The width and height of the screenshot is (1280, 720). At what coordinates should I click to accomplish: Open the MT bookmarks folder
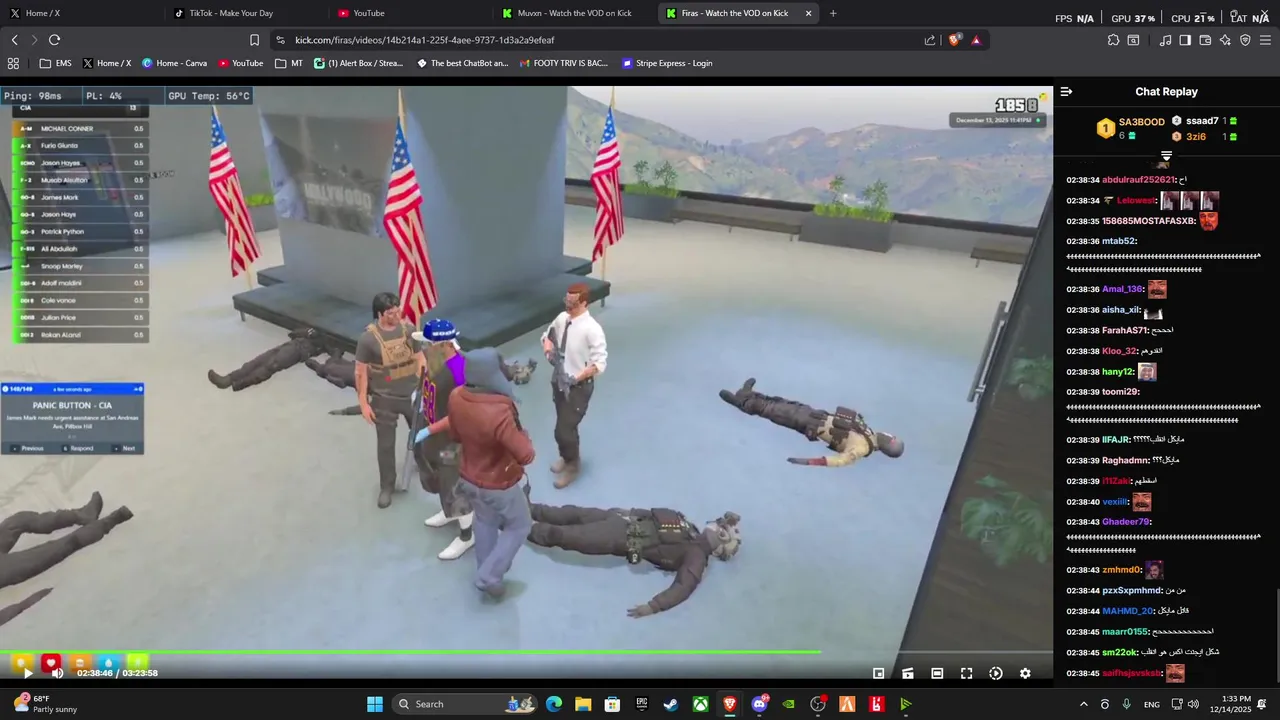coord(289,63)
